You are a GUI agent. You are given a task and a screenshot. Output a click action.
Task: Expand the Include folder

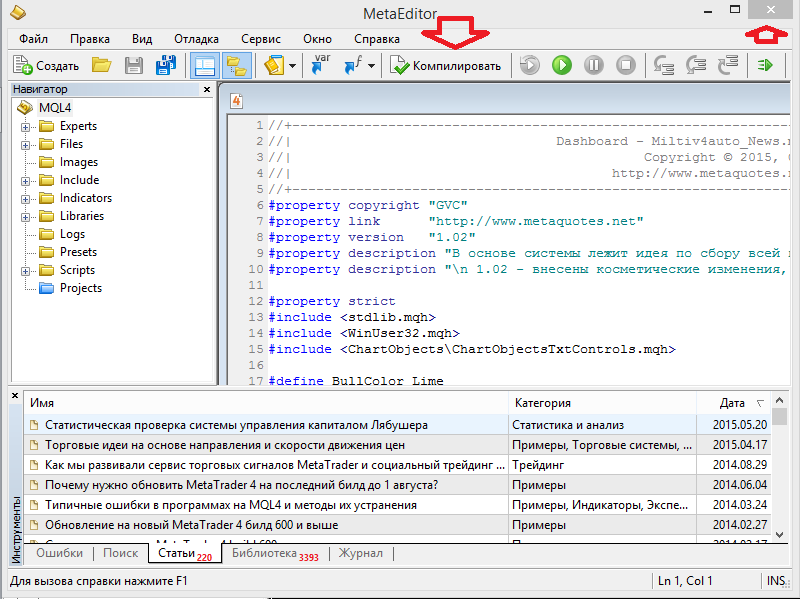point(25,181)
